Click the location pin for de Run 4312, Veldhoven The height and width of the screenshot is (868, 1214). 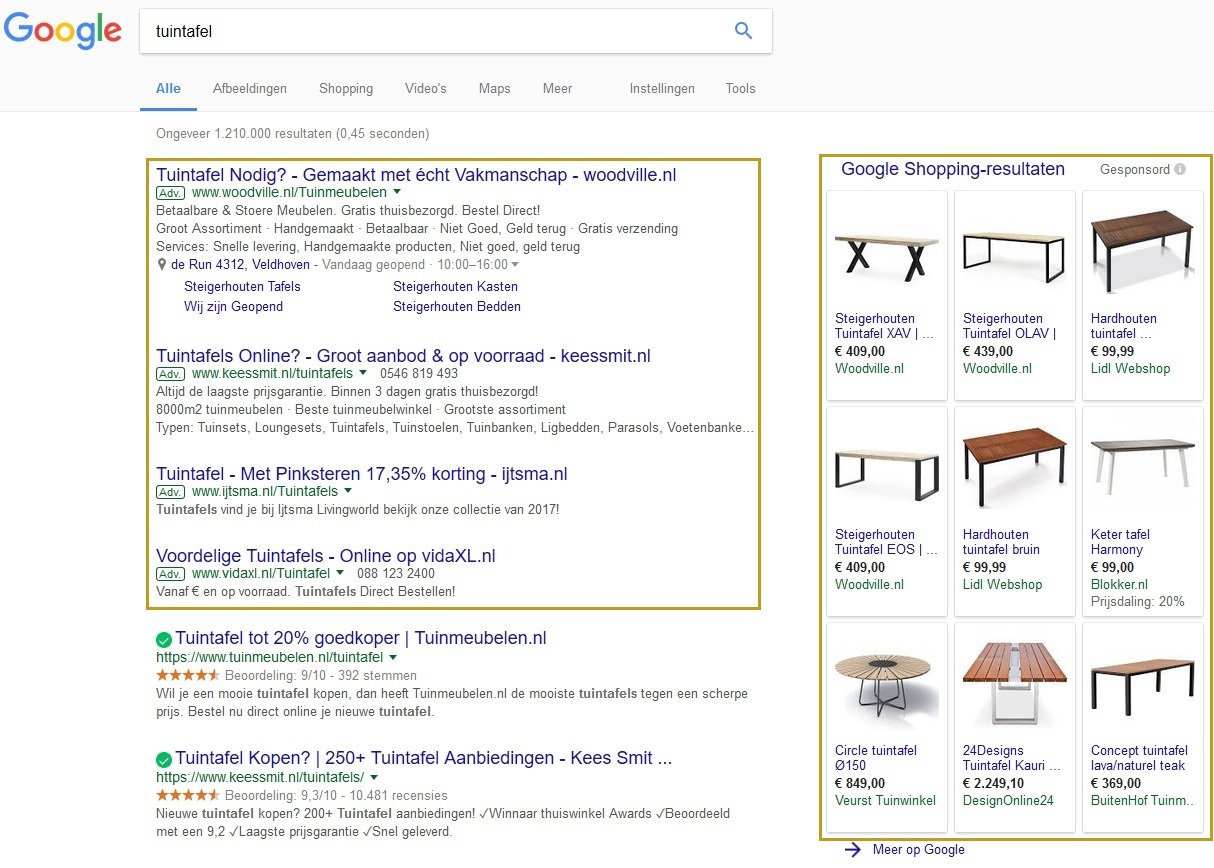point(161,264)
